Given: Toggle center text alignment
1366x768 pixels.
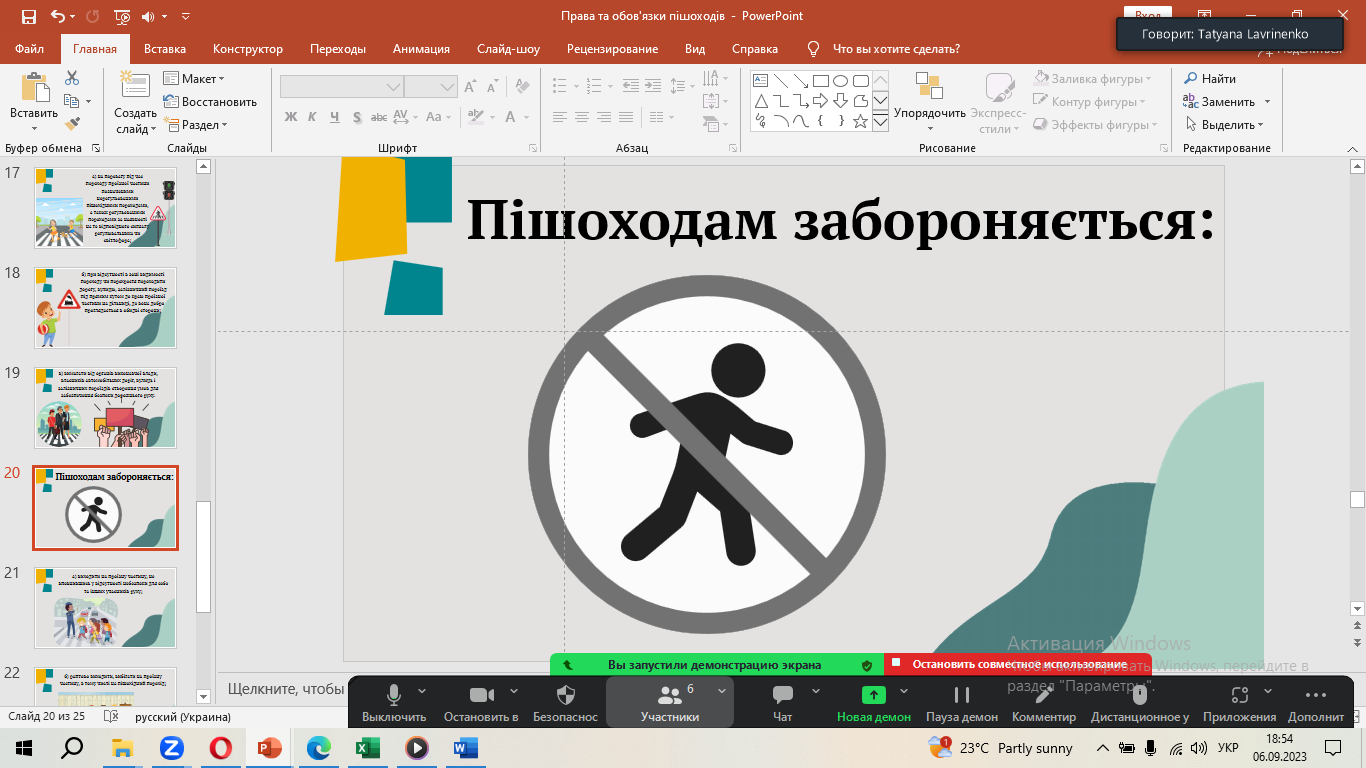Looking at the screenshot, I should pos(582,117).
